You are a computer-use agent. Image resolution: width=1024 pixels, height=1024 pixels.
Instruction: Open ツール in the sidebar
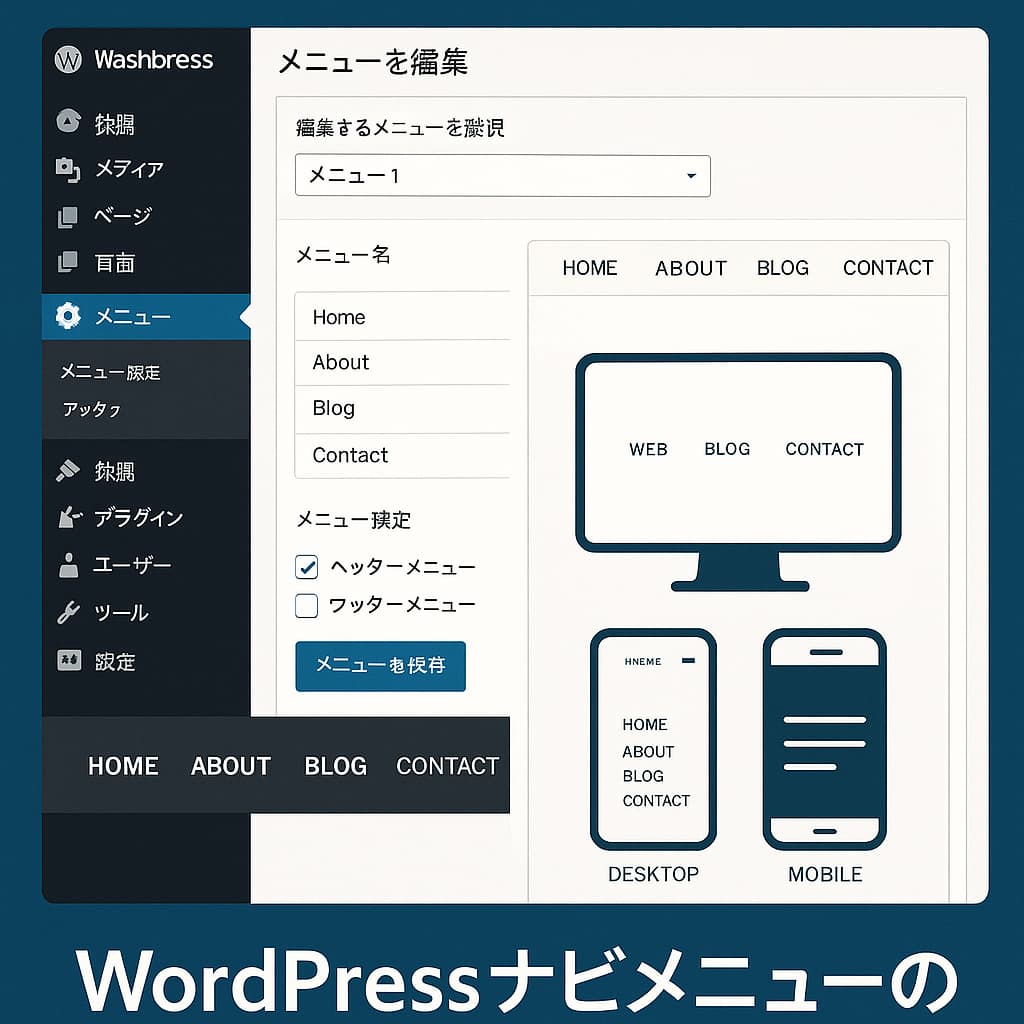click(121, 613)
